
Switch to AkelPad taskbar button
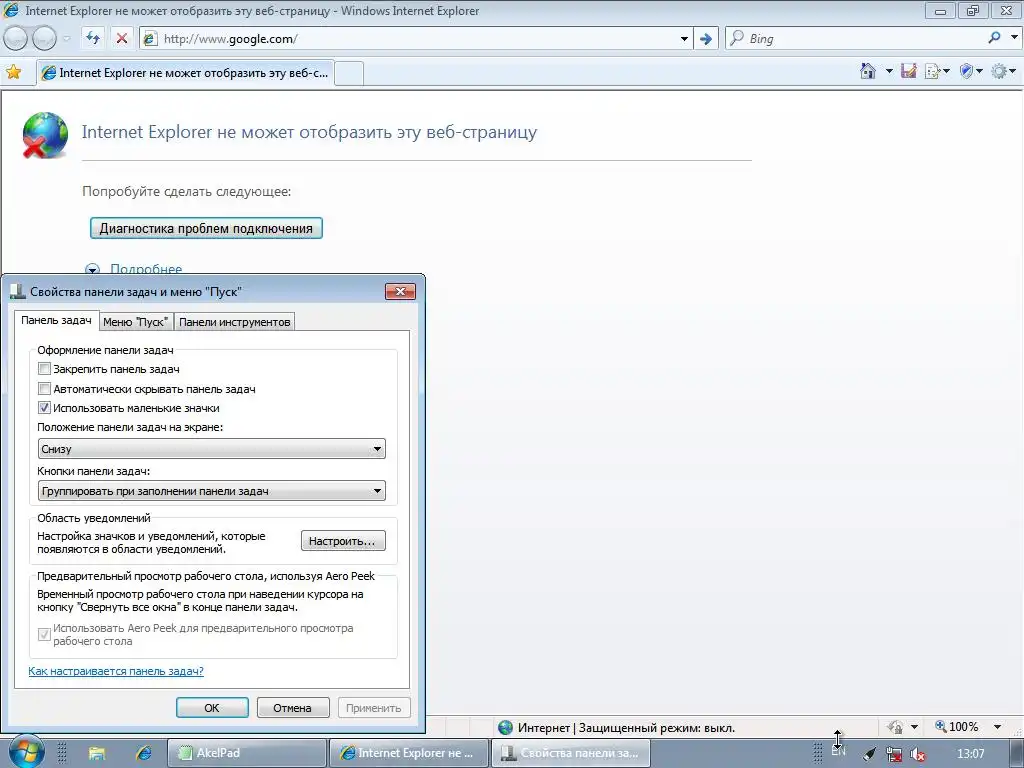pos(247,753)
